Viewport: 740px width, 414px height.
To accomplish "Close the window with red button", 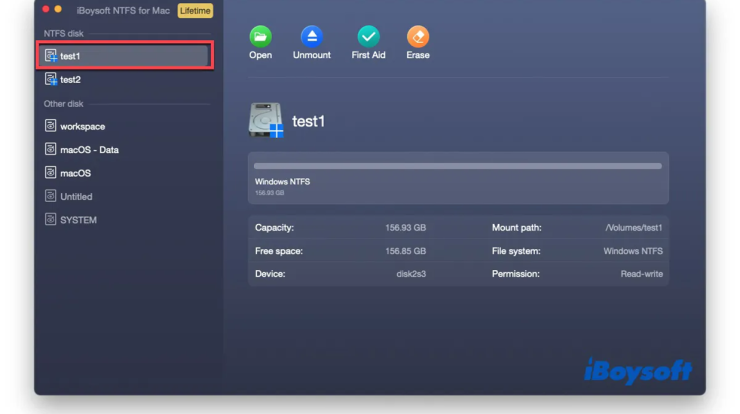I will [x=46, y=9].
